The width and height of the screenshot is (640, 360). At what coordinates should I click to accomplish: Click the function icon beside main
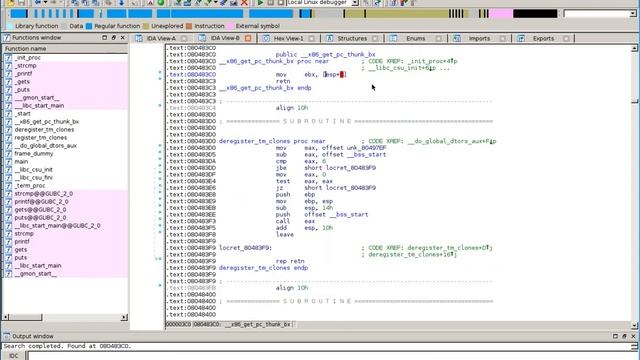[x=9, y=162]
